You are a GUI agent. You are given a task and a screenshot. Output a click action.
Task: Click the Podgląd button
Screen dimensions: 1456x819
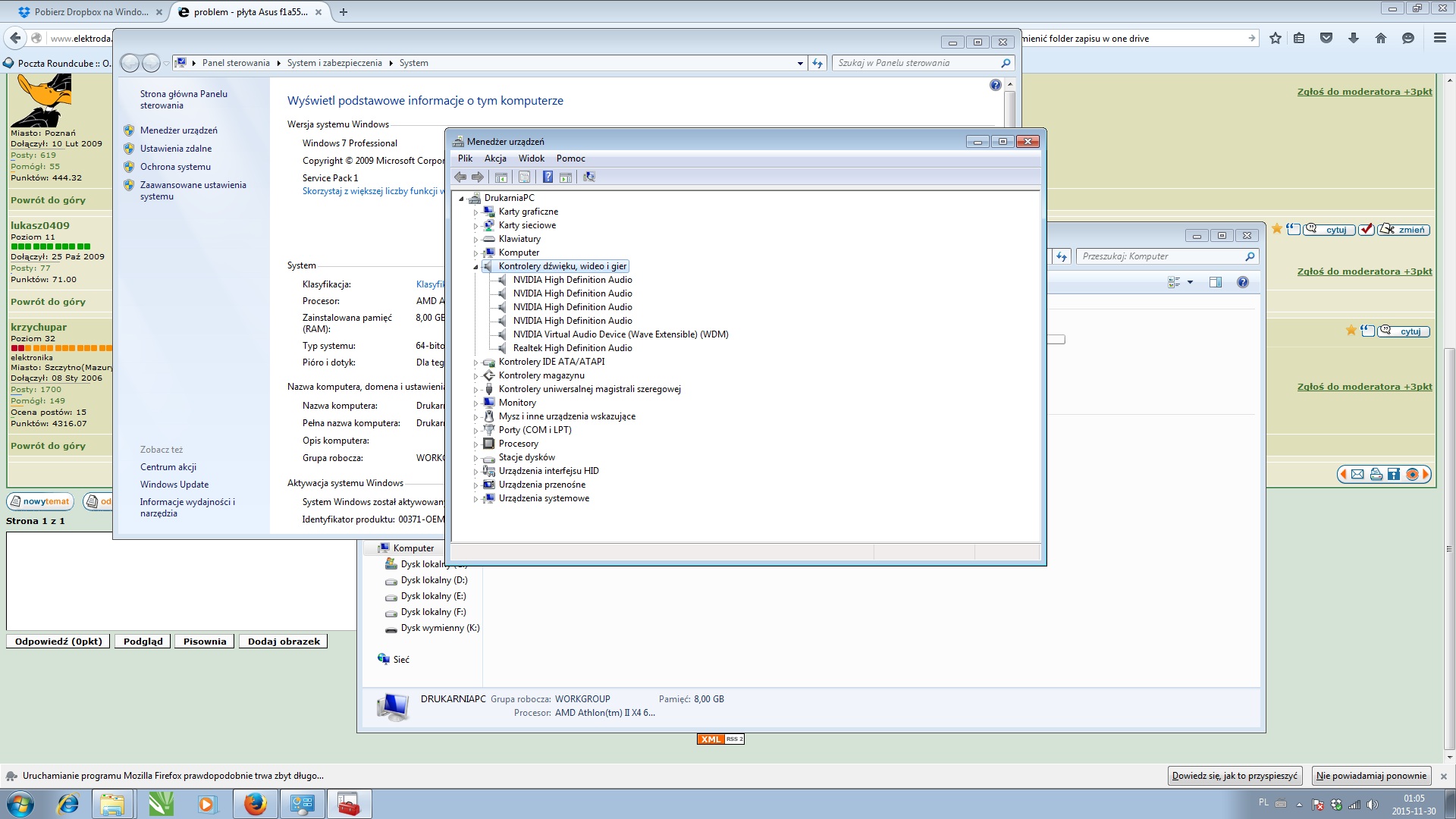coord(143,642)
